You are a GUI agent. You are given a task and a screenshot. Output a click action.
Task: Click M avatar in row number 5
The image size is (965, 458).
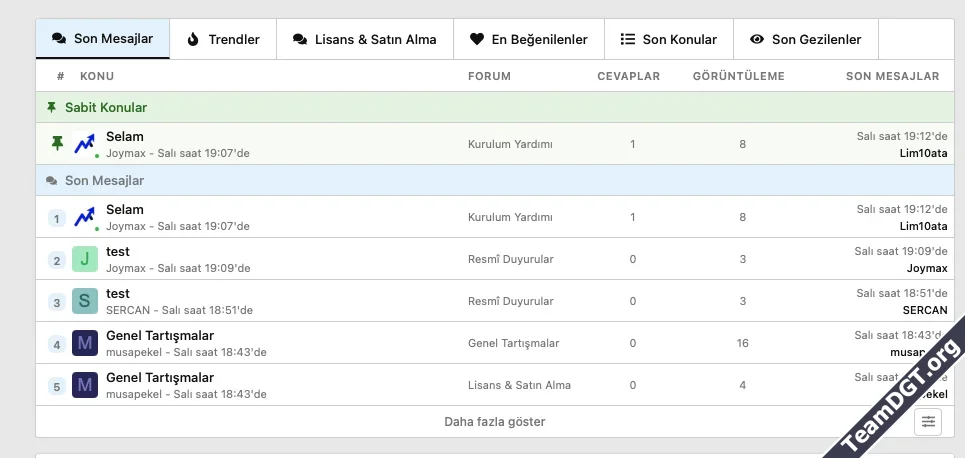click(x=85, y=386)
